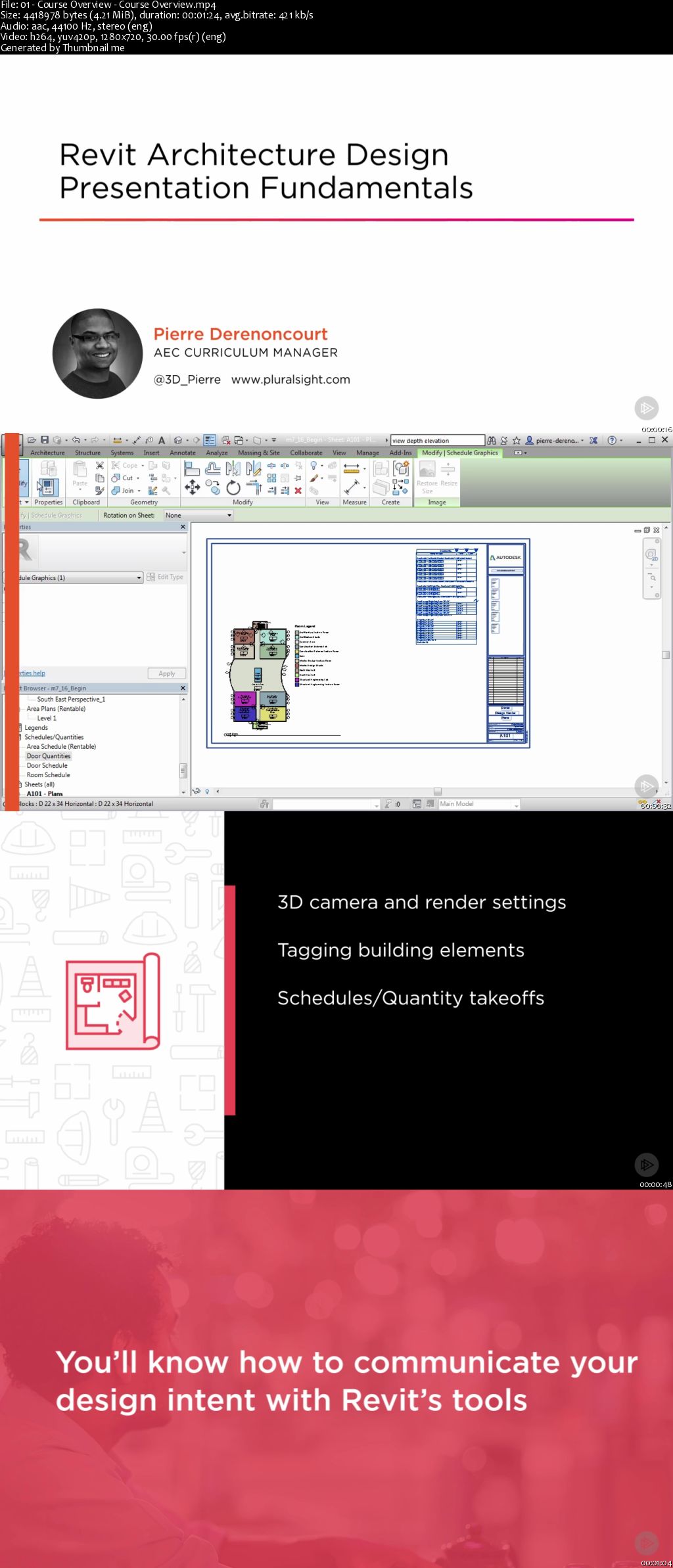Open Properties palette button in ribbon
673x1568 pixels.
[x=48, y=486]
